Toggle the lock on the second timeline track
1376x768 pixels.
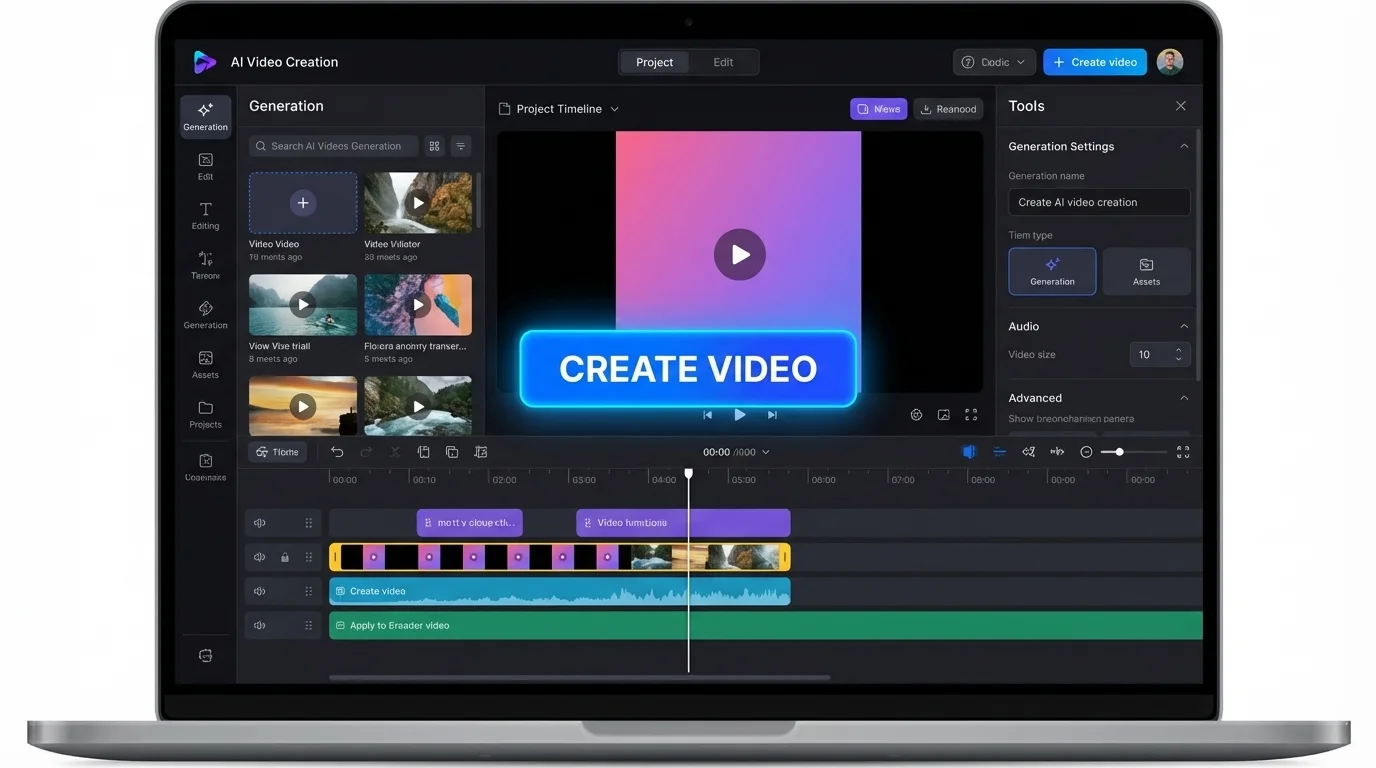pos(284,557)
